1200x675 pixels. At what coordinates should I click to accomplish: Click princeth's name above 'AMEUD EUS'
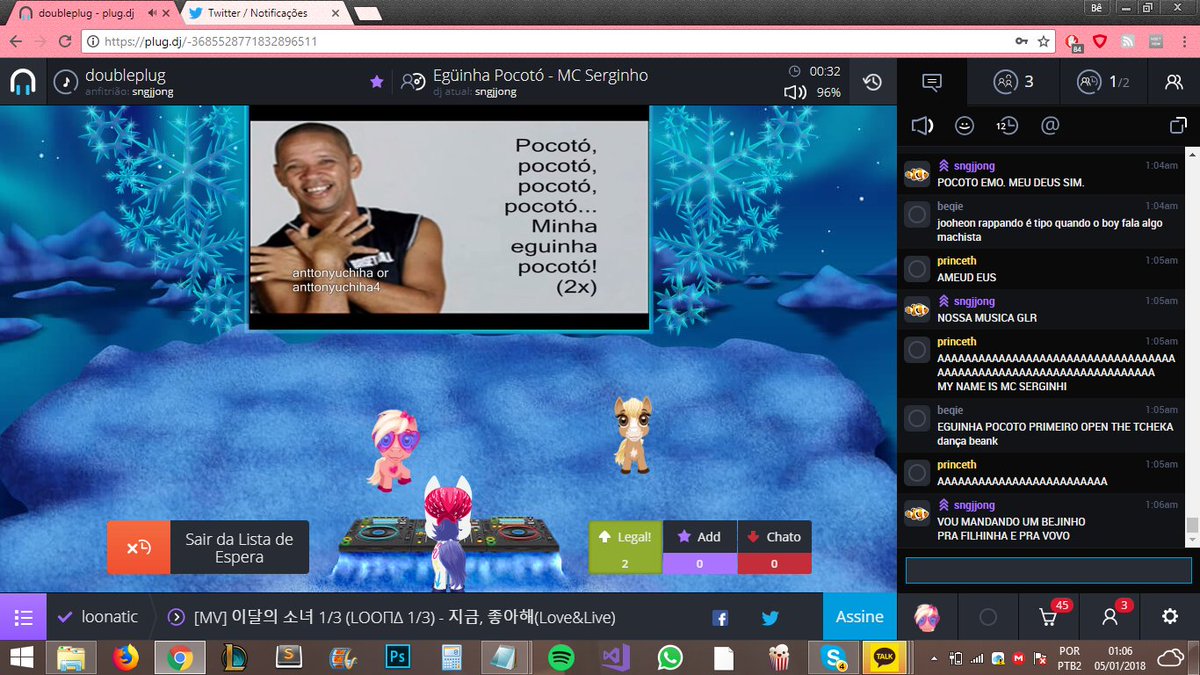tap(957, 261)
